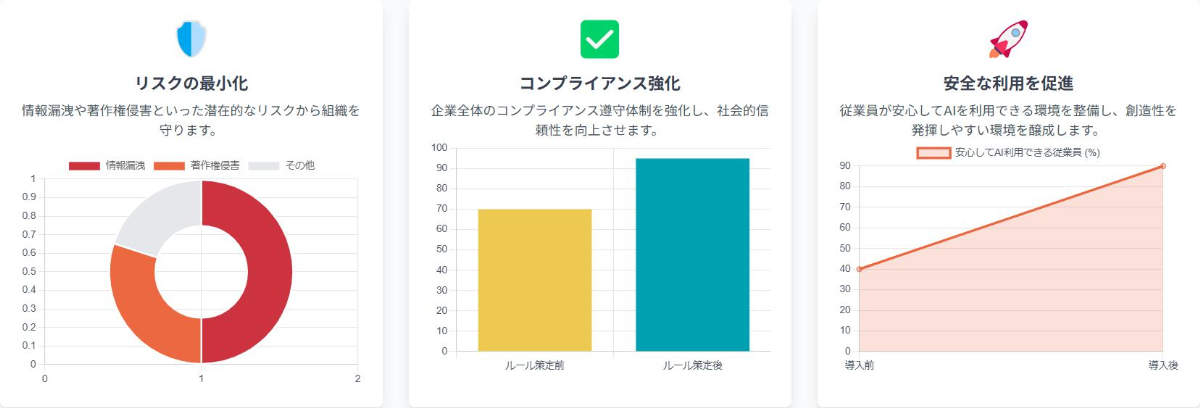Click the yellow ルール策定前 bar
1200x408 pixels.
[x=535, y=280]
